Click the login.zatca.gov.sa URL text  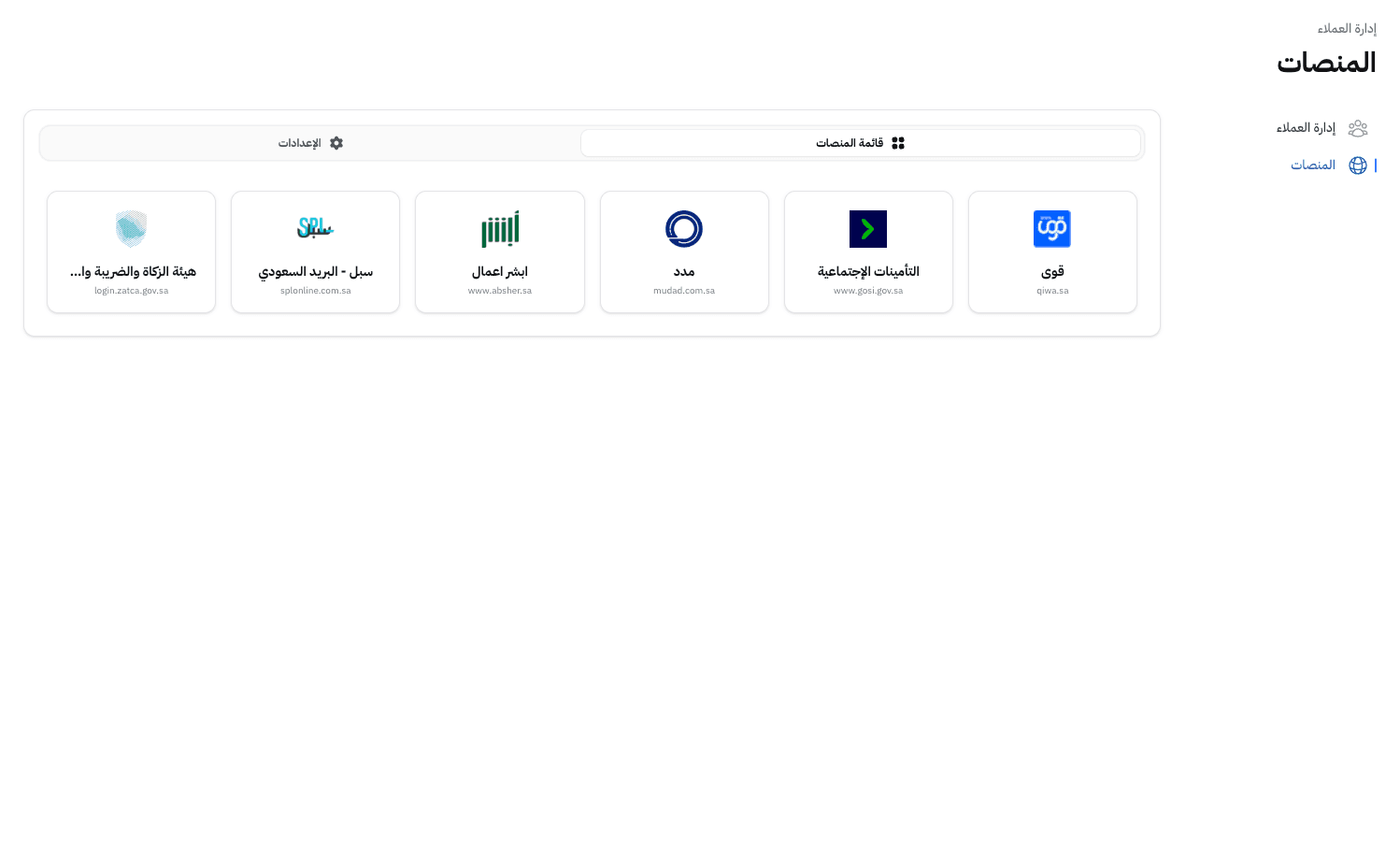[132, 291]
